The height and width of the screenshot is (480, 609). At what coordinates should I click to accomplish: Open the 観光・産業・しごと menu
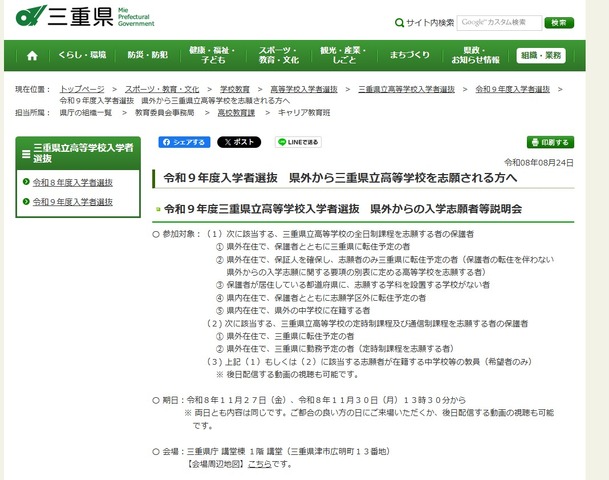[x=343, y=55]
